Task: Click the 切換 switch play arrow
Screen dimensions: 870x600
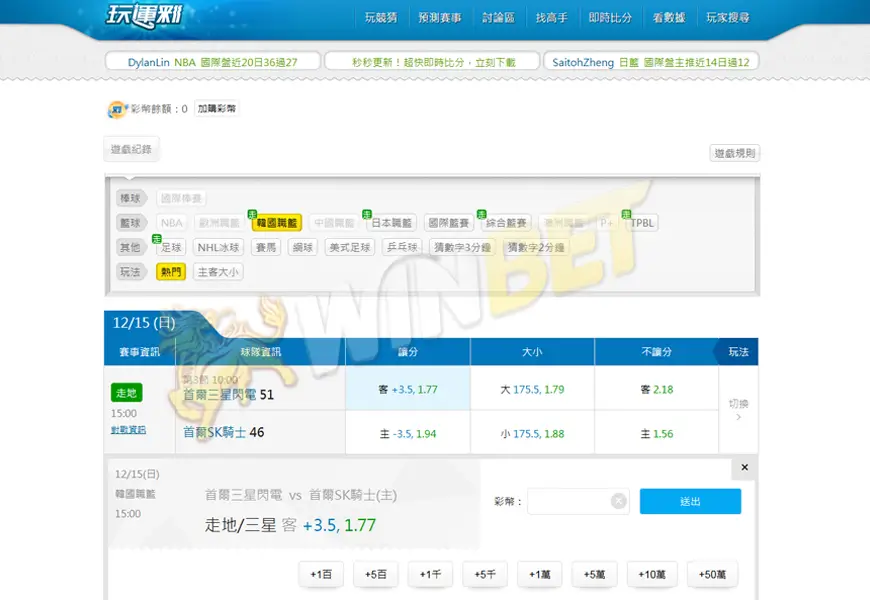Action: pos(739,410)
